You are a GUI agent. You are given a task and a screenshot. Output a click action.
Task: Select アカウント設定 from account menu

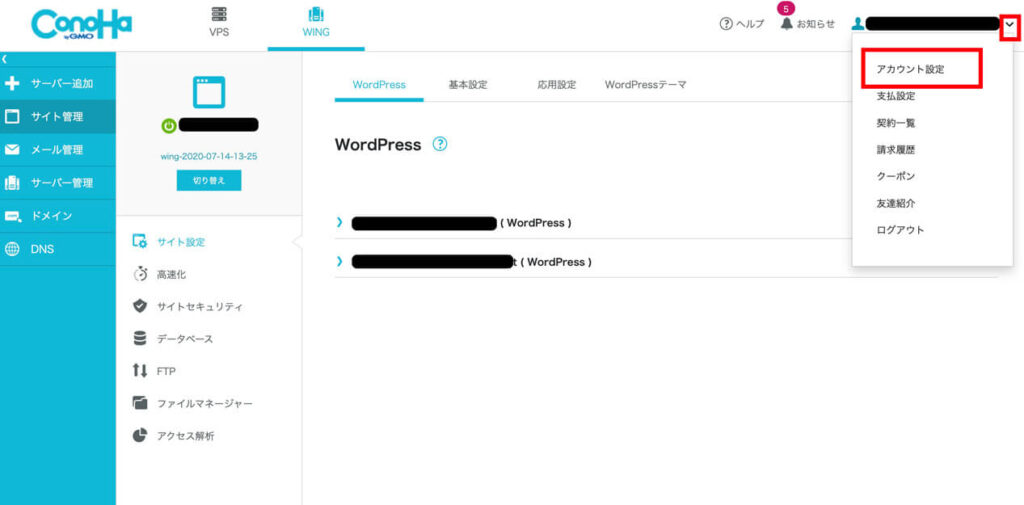click(910, 69)
